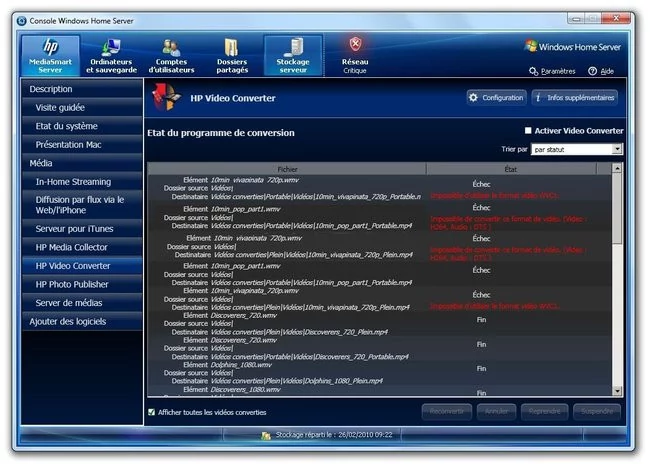Open Stockage serveur section

coord(293,56)
